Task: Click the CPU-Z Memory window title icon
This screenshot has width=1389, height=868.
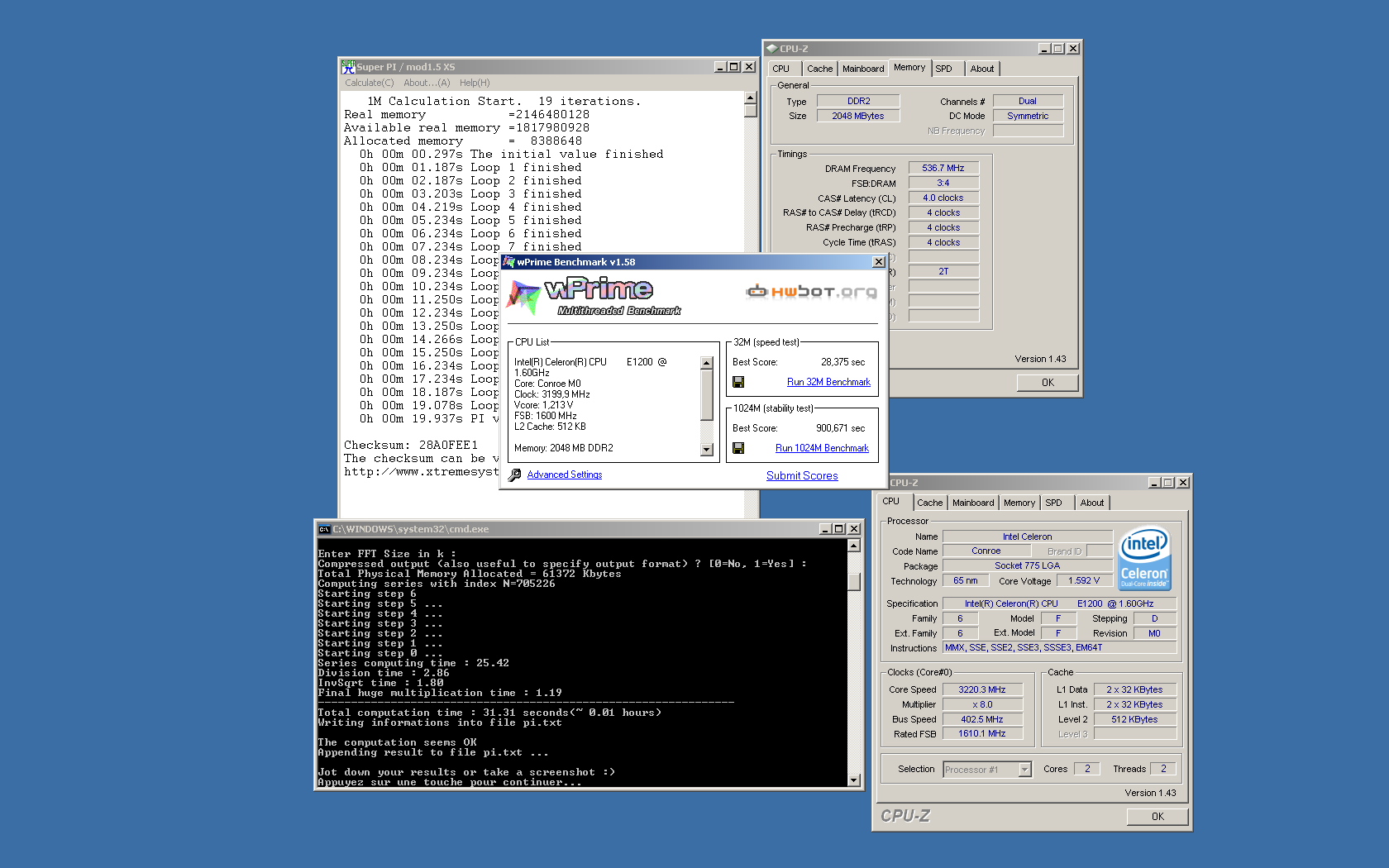Action: coord(771,49)
